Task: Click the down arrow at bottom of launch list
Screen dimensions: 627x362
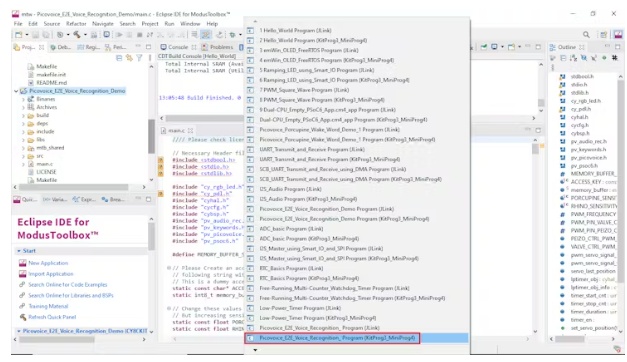Action: pos(255,350)
